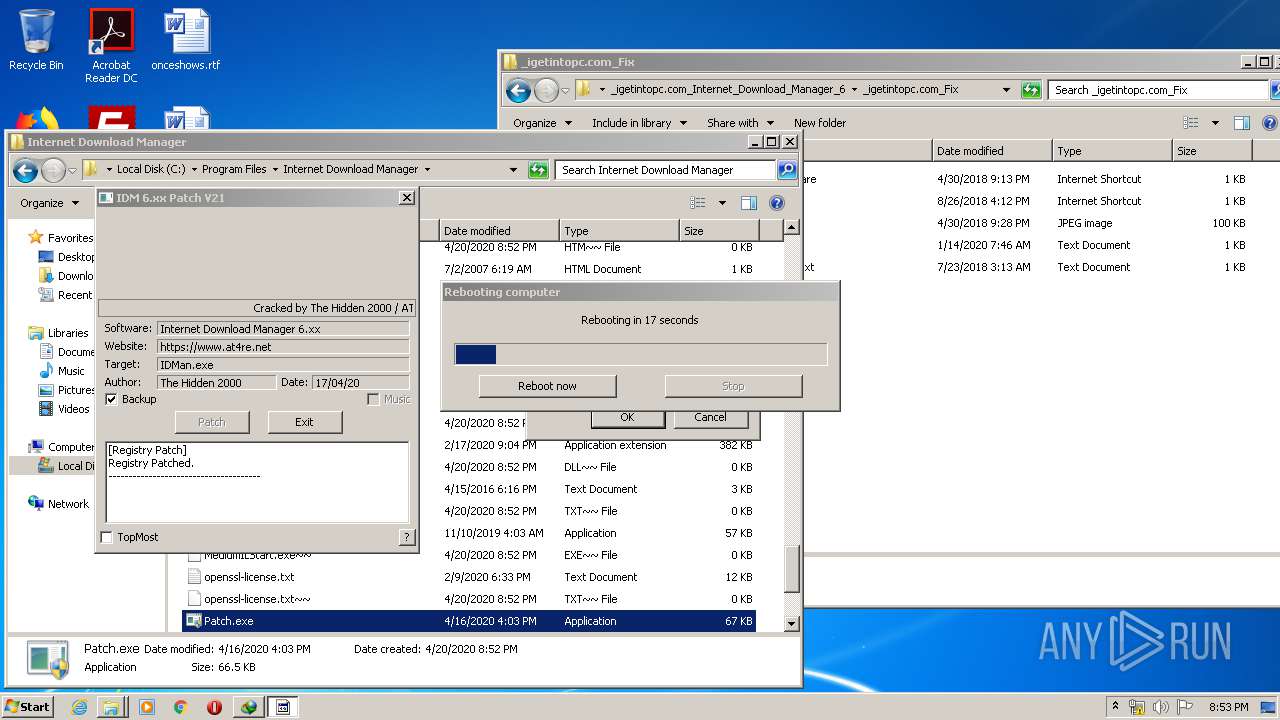
Task: Click the Website field in IDM Patch
Action: [x=283, y=347]
